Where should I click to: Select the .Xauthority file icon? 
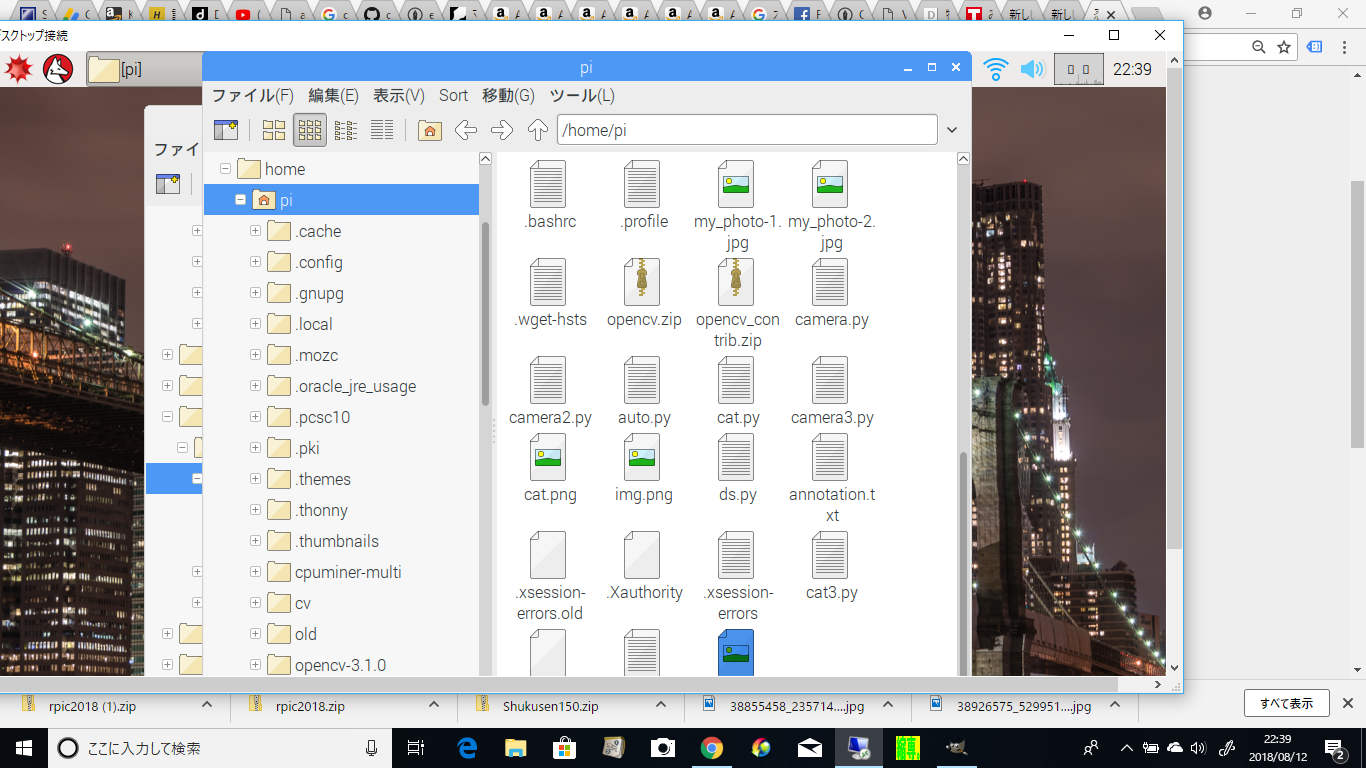tap(642, 556)
